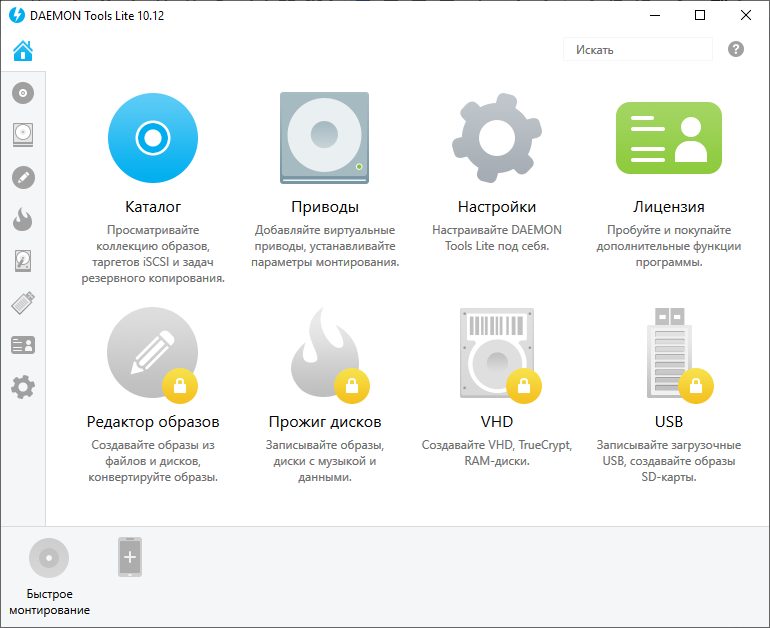Click description starting 'Записывайте образы, диски'
This screenshot has width=770, height=628.
(325, 461)
